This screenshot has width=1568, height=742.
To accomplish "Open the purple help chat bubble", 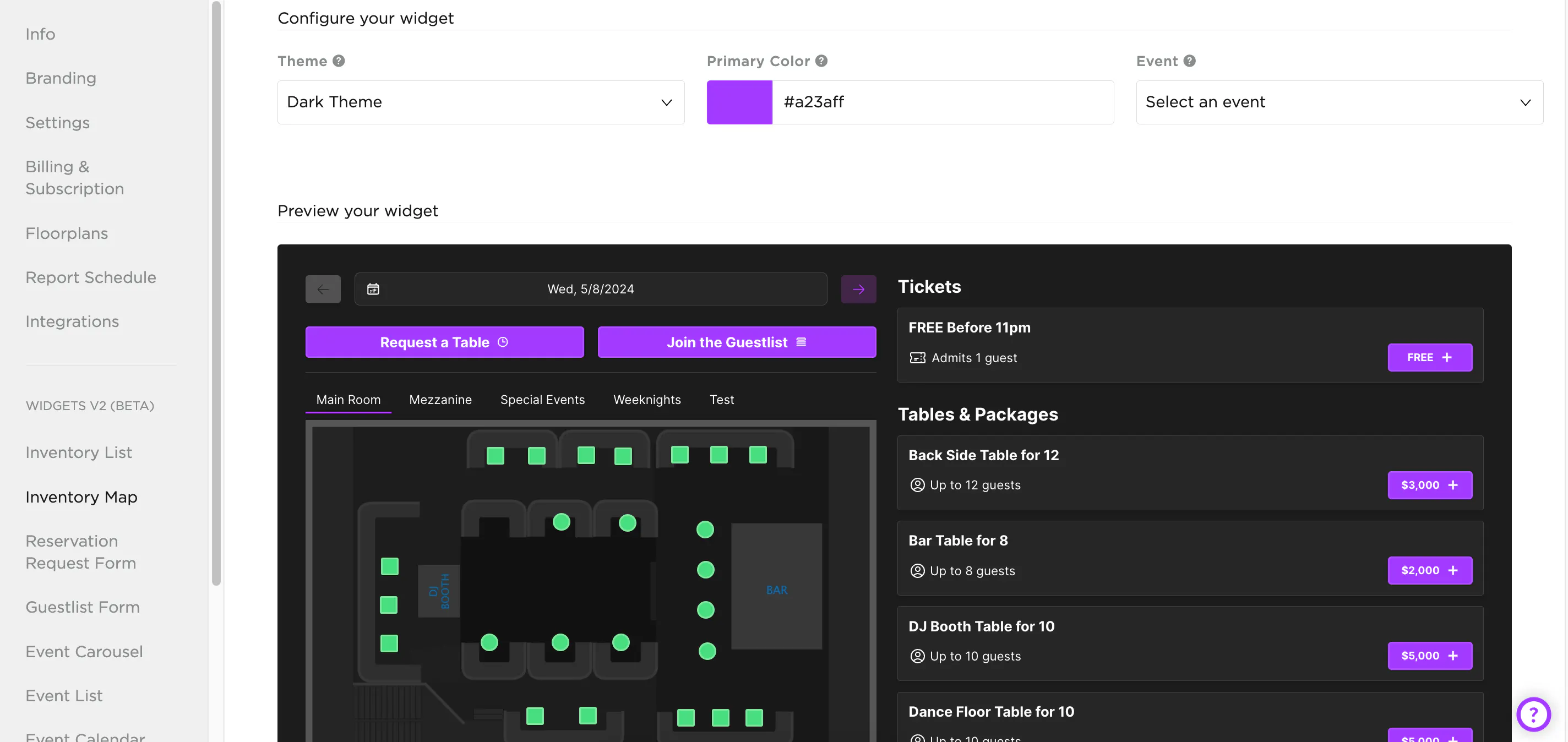I will 1533,713.
